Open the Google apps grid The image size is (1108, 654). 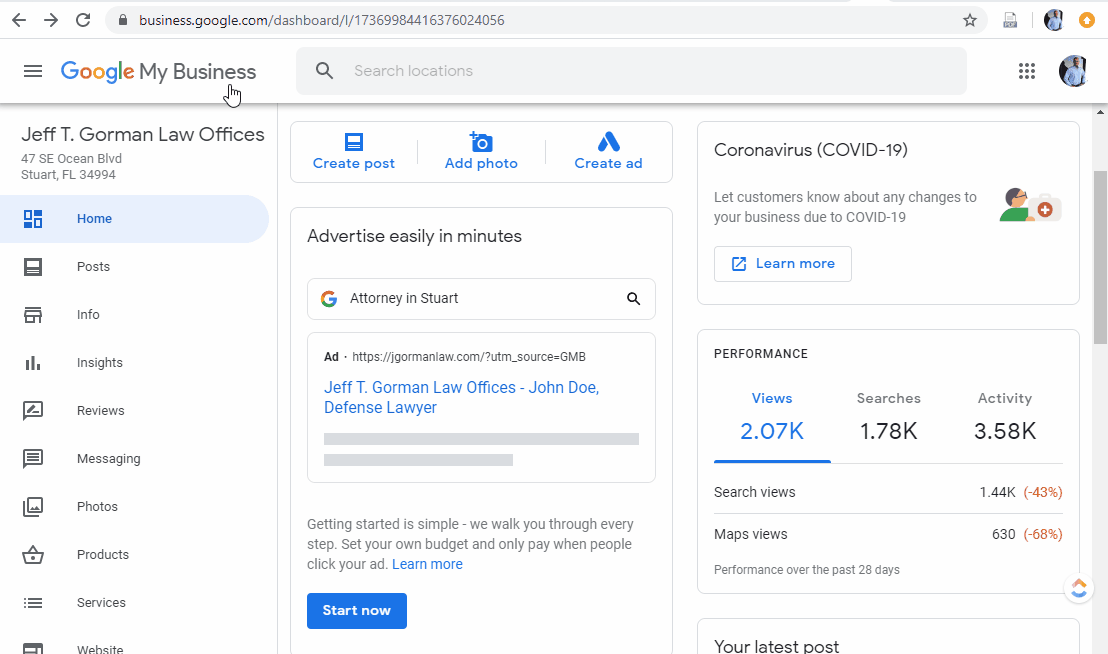1026,71
